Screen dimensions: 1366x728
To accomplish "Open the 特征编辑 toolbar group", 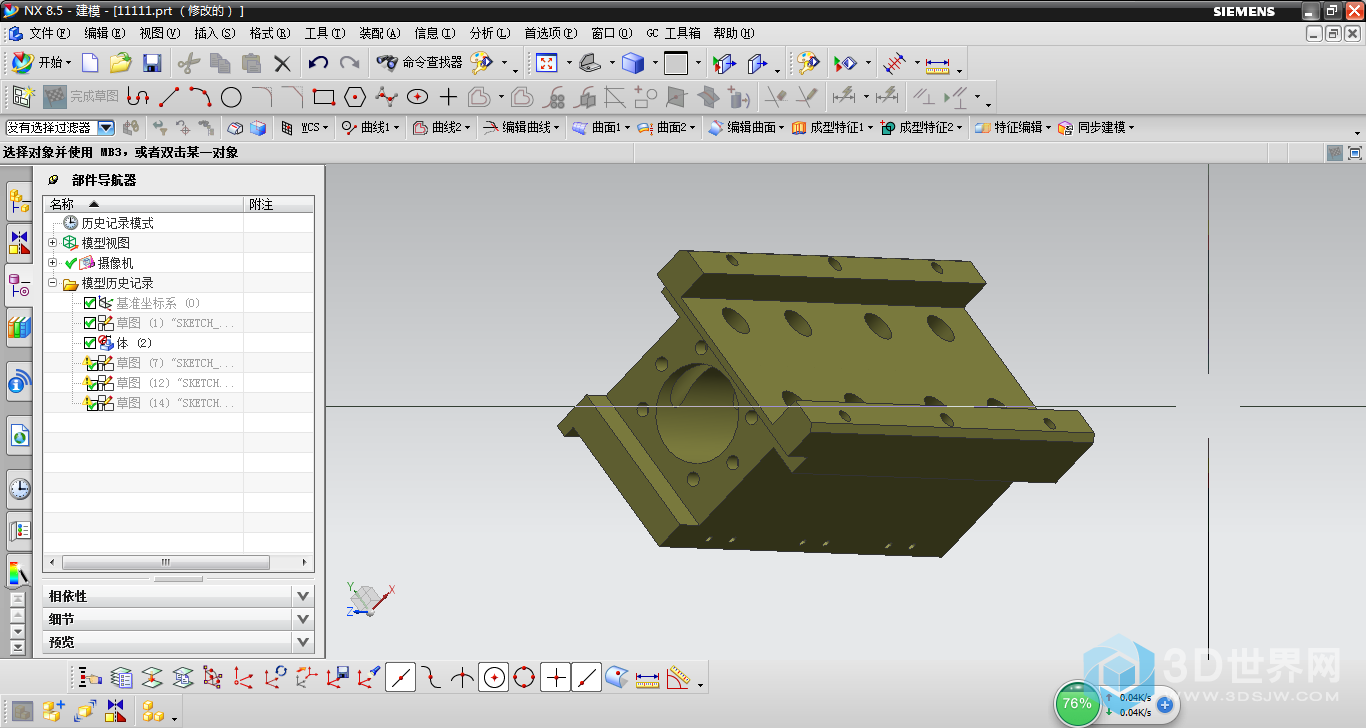I will [x=1012, y=128].
